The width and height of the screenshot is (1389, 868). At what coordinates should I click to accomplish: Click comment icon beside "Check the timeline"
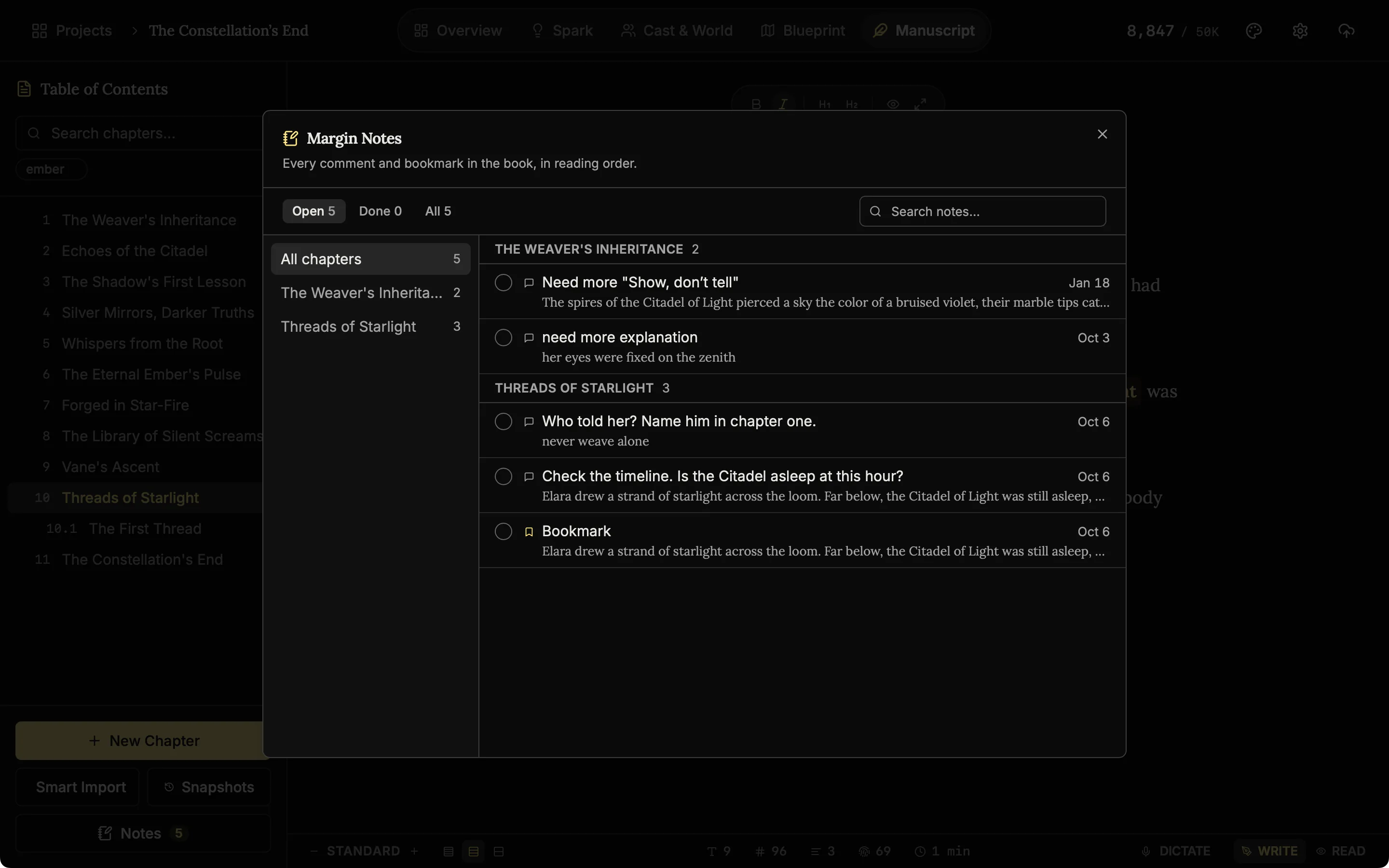click(x=529, y=476)
